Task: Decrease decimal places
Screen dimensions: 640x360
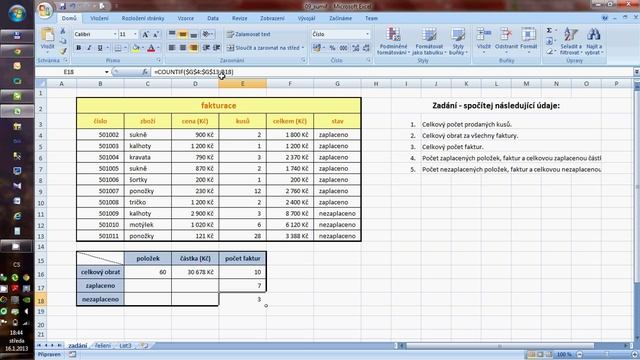Action: tap(366, 48)
